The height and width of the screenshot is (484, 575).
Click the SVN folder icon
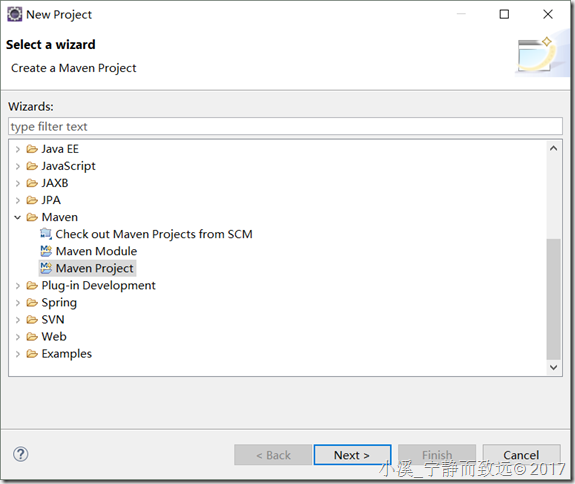(32, 319)
